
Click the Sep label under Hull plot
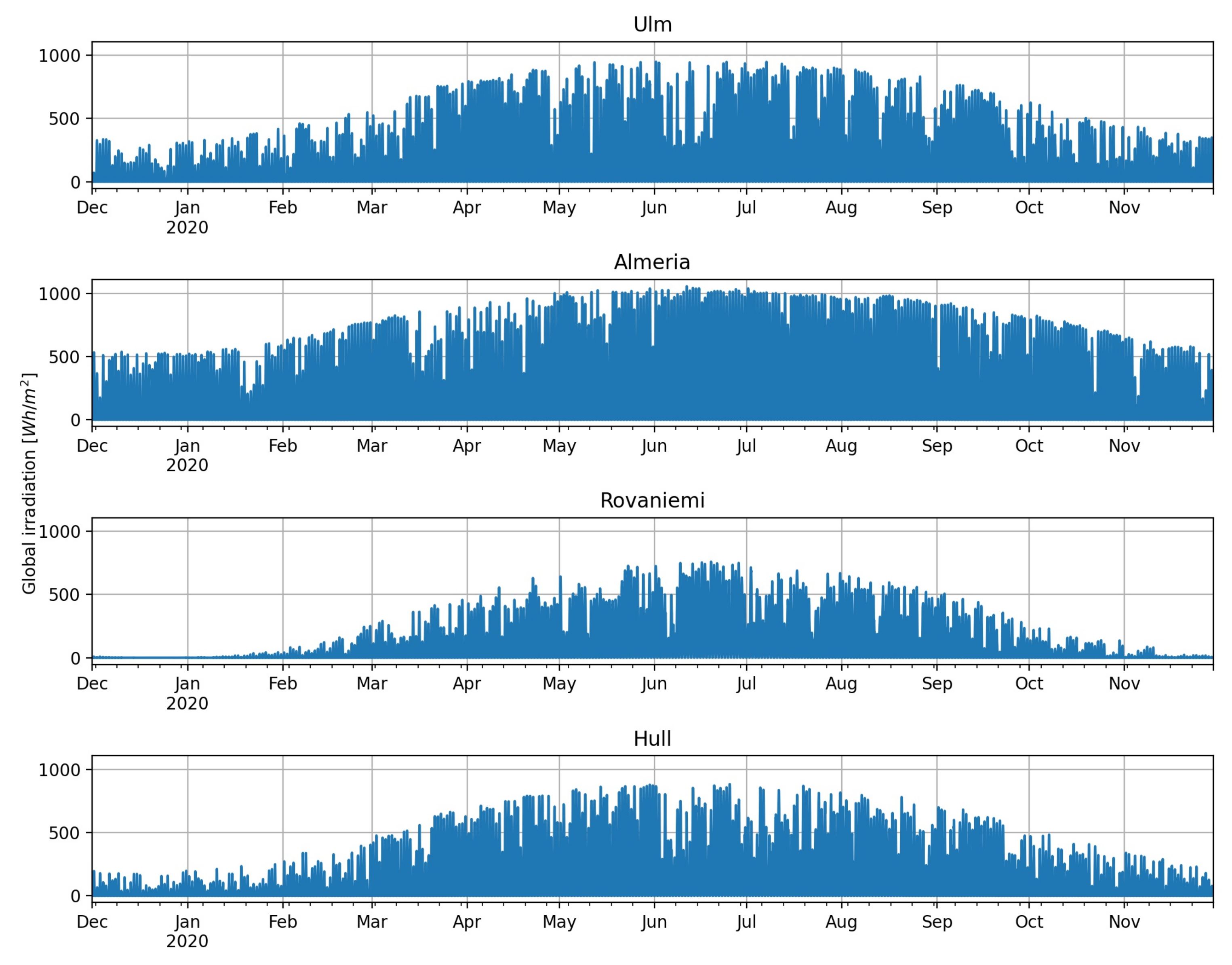[937, 922]
